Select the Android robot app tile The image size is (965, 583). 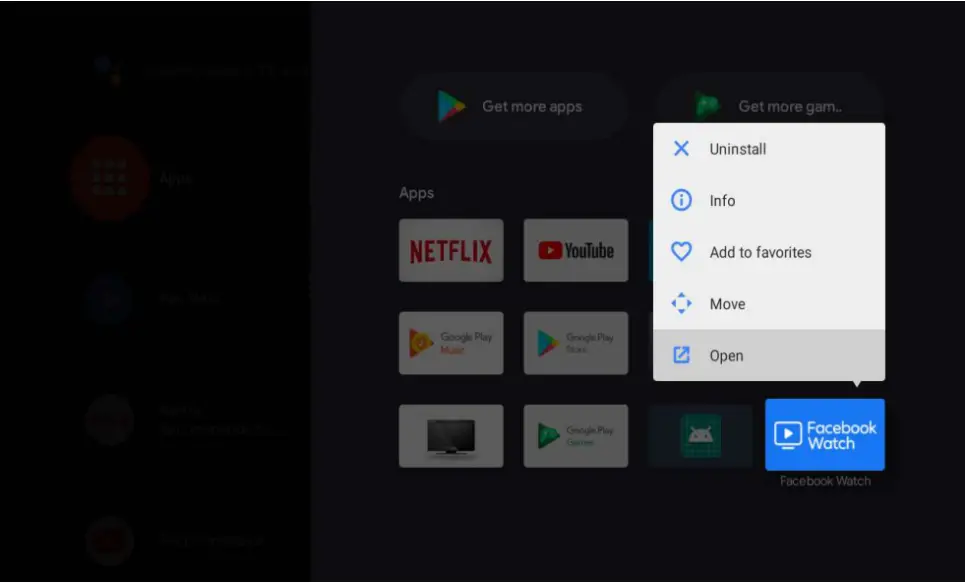coord(700,435)
